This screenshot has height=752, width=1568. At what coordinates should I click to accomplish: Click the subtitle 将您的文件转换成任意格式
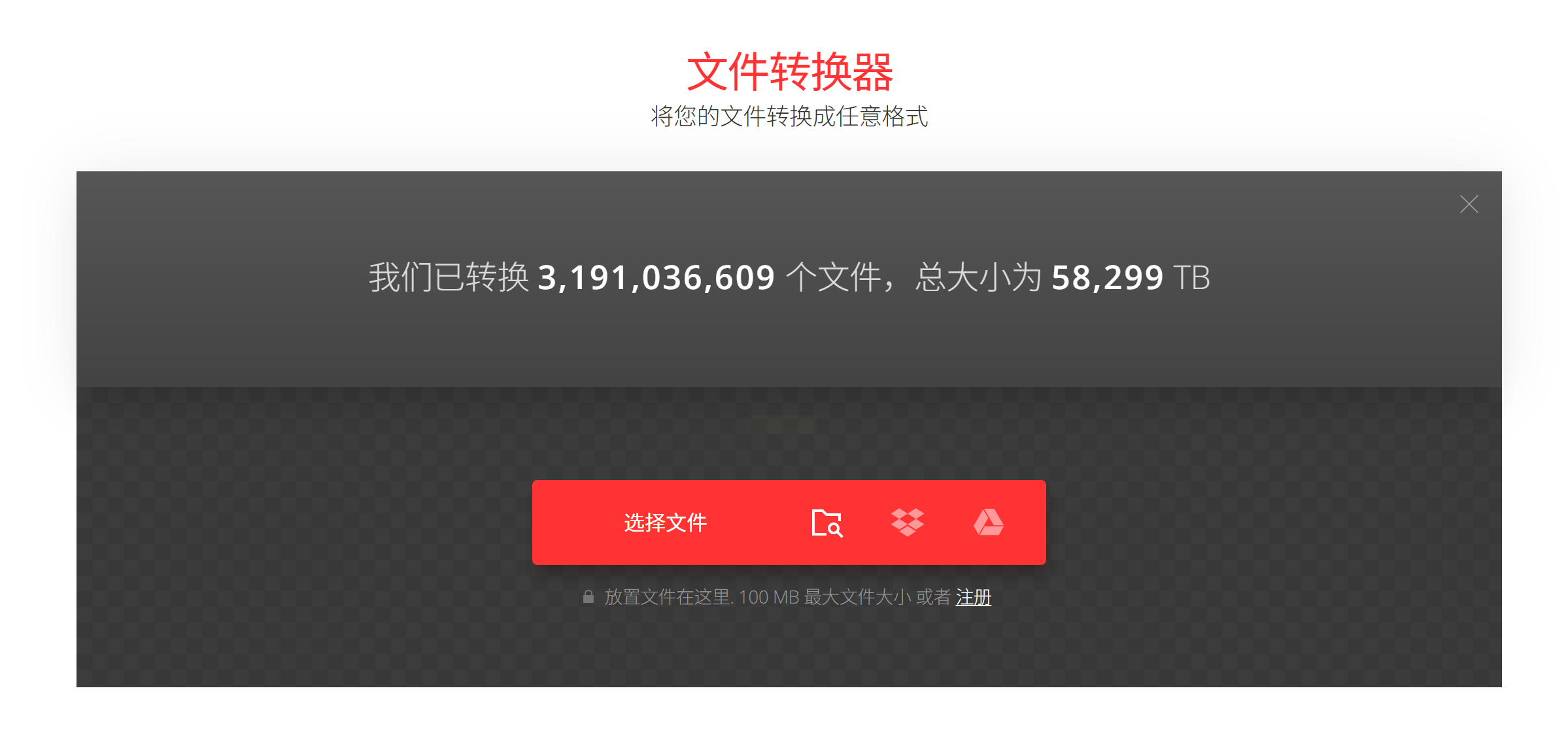point(789,116)
